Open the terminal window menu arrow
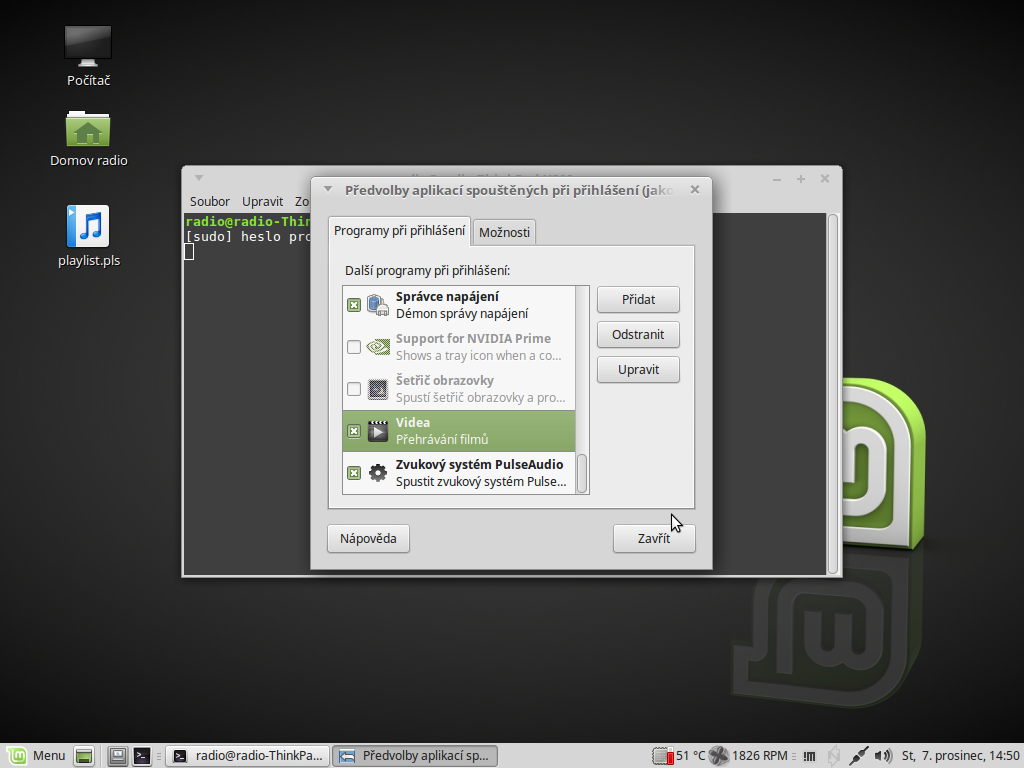Screen dimensions: 1024x768 point(198,178)
